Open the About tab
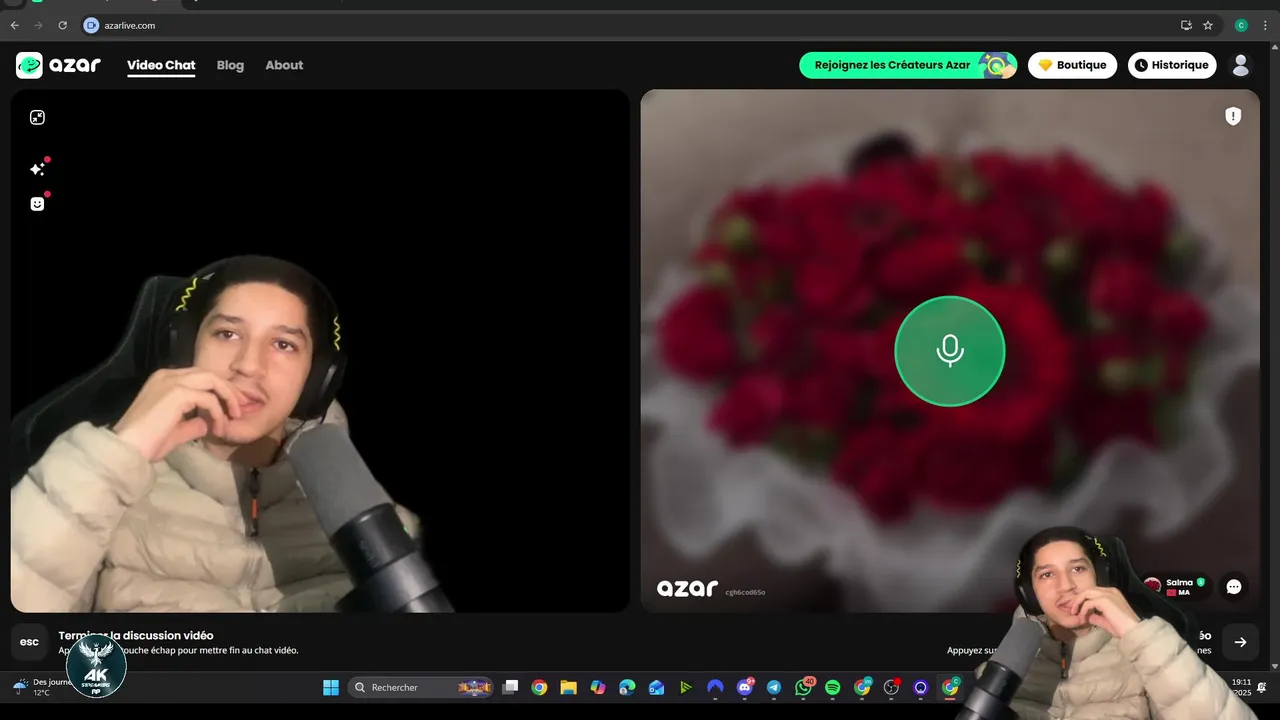The image size is (1280, 720). (284, 65)
